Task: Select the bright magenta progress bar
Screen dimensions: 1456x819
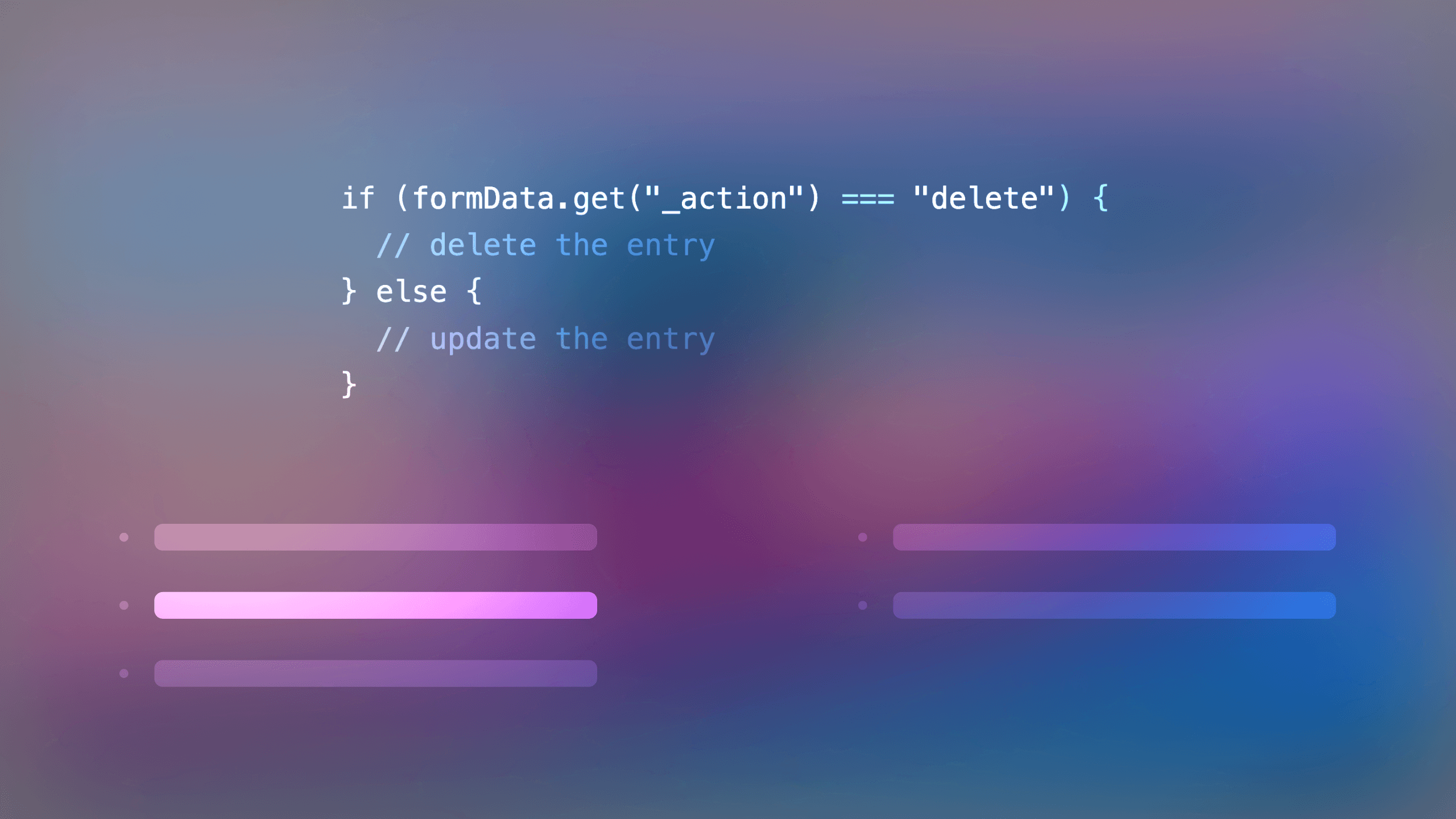Action: [x=374, y=604]
